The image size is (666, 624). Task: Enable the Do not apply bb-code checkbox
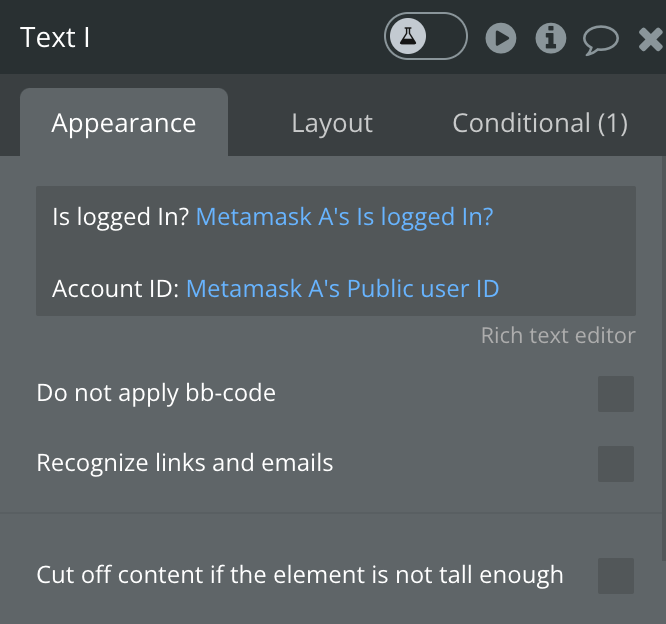point(616,394)
